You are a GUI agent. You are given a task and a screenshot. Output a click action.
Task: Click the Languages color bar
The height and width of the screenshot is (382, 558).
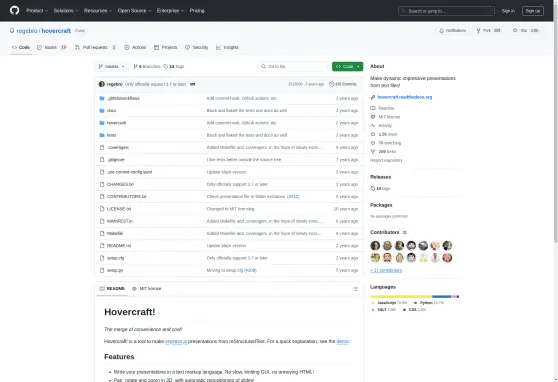click(414, 296)
